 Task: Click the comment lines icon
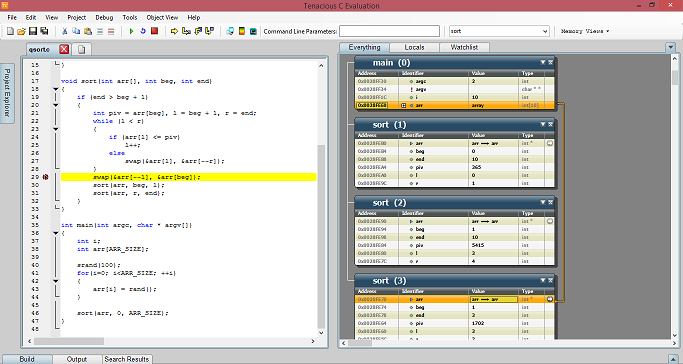(100, 31)
